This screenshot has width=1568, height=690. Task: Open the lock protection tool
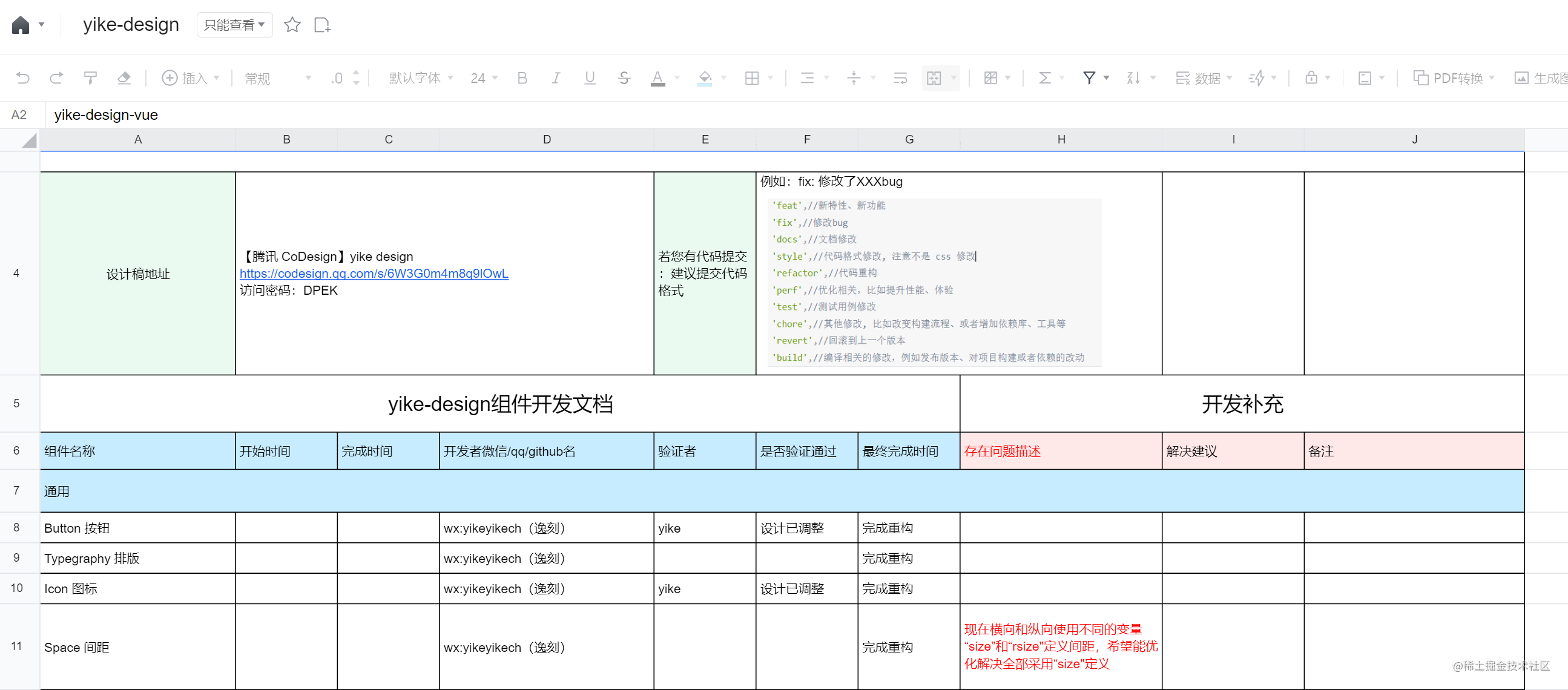pos(1312,78)
